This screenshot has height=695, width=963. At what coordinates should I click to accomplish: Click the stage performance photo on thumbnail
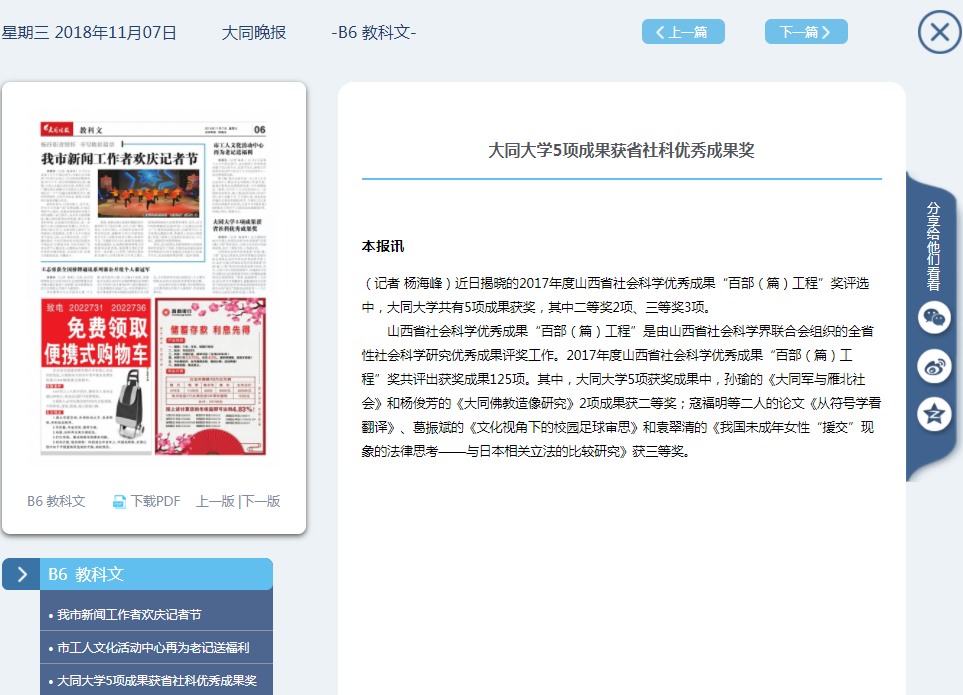tap(149, 193)
